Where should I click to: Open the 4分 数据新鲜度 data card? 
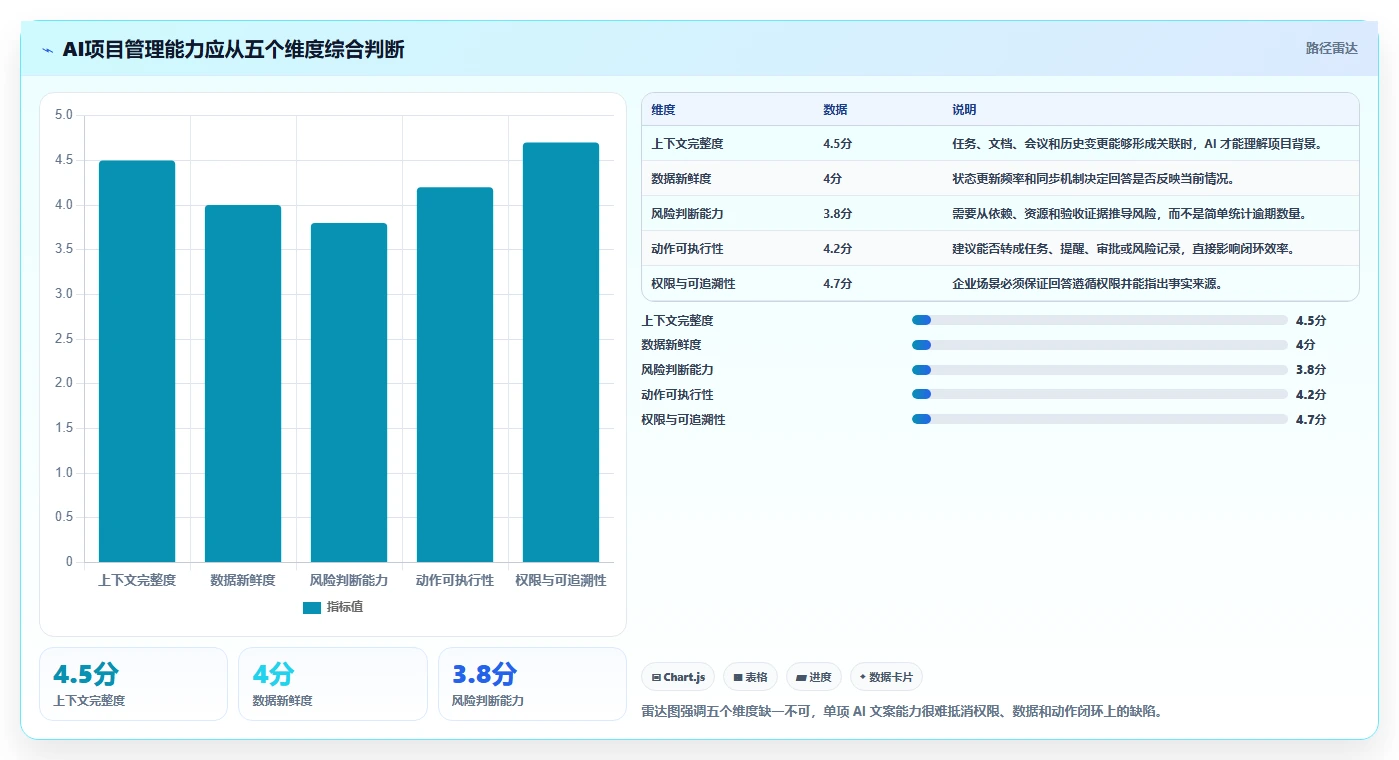[x=333, y=684]
